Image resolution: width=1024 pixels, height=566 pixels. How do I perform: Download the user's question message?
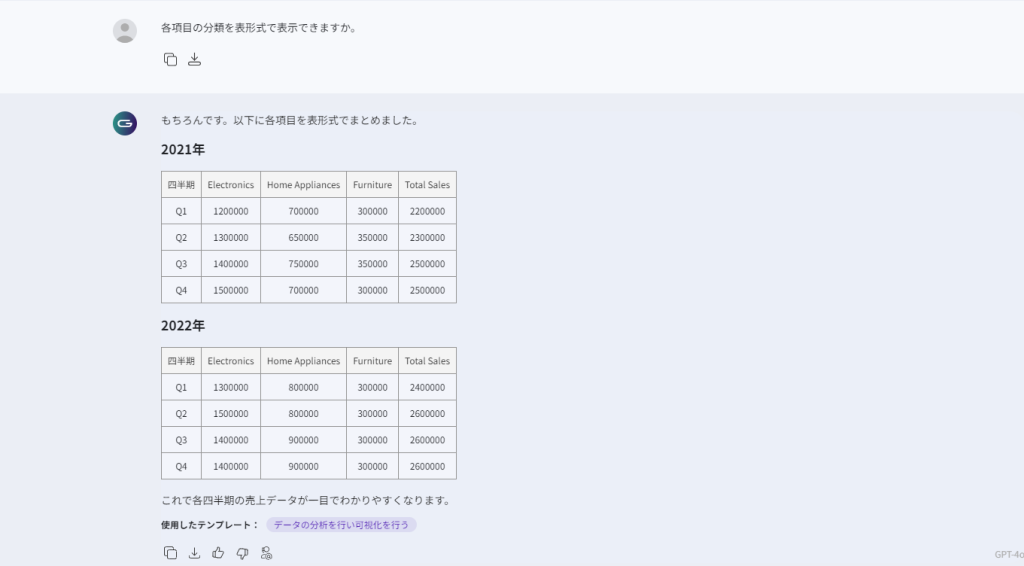(x=195, y=59)
